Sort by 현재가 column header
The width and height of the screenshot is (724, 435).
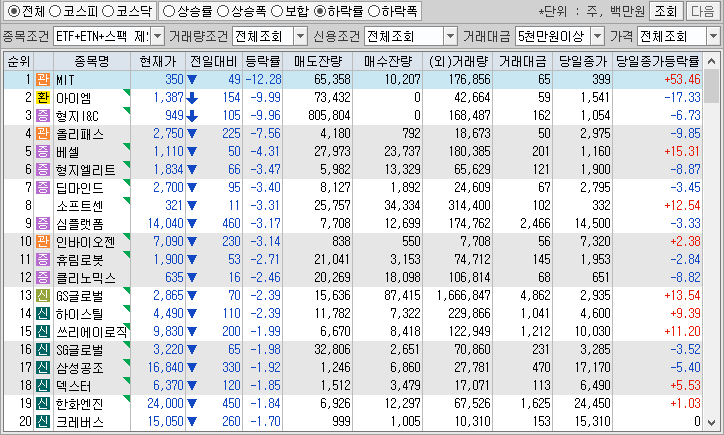tap(158, 61)
